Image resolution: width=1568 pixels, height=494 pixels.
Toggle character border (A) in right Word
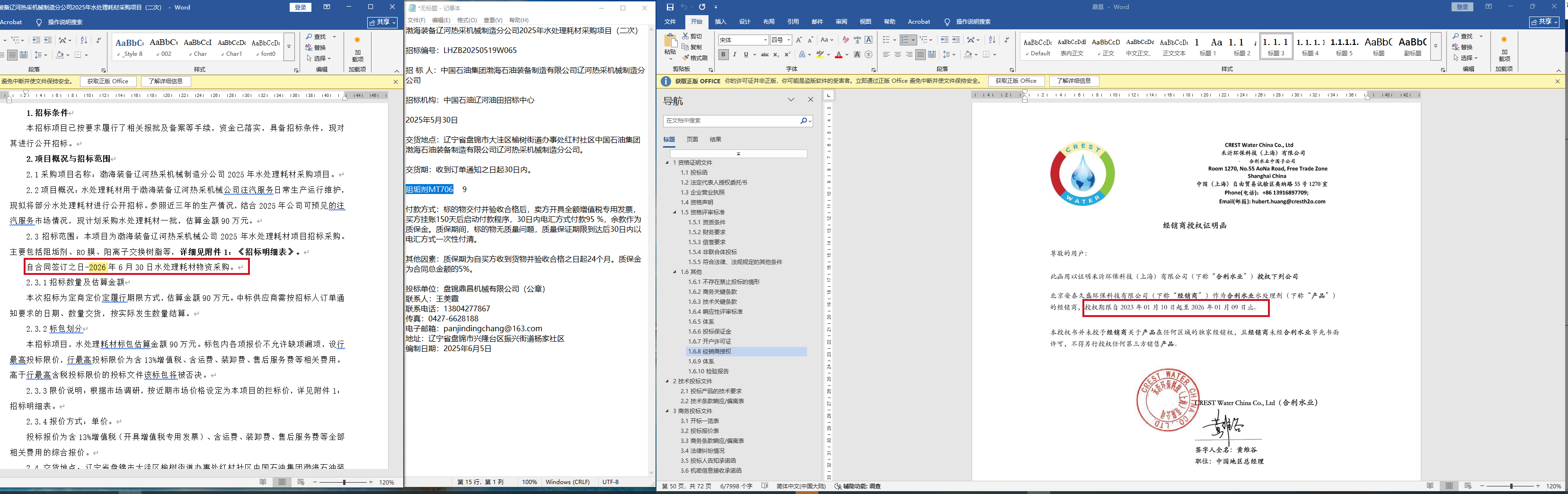pos(868,40)
